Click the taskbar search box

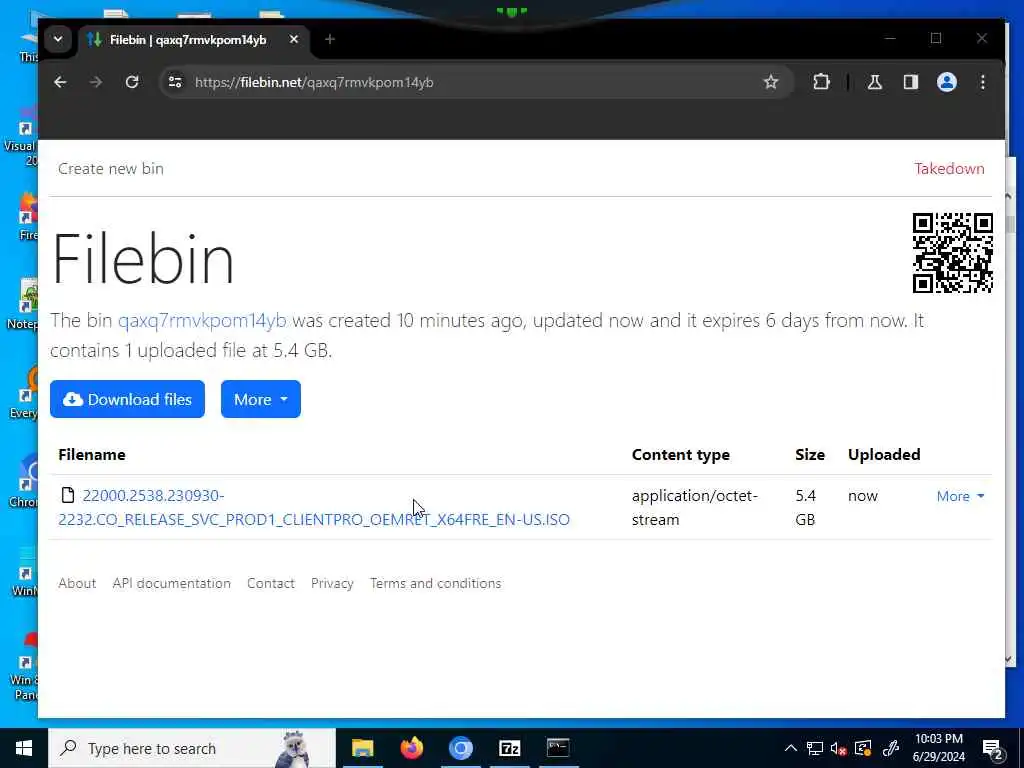tap(192, 748)
